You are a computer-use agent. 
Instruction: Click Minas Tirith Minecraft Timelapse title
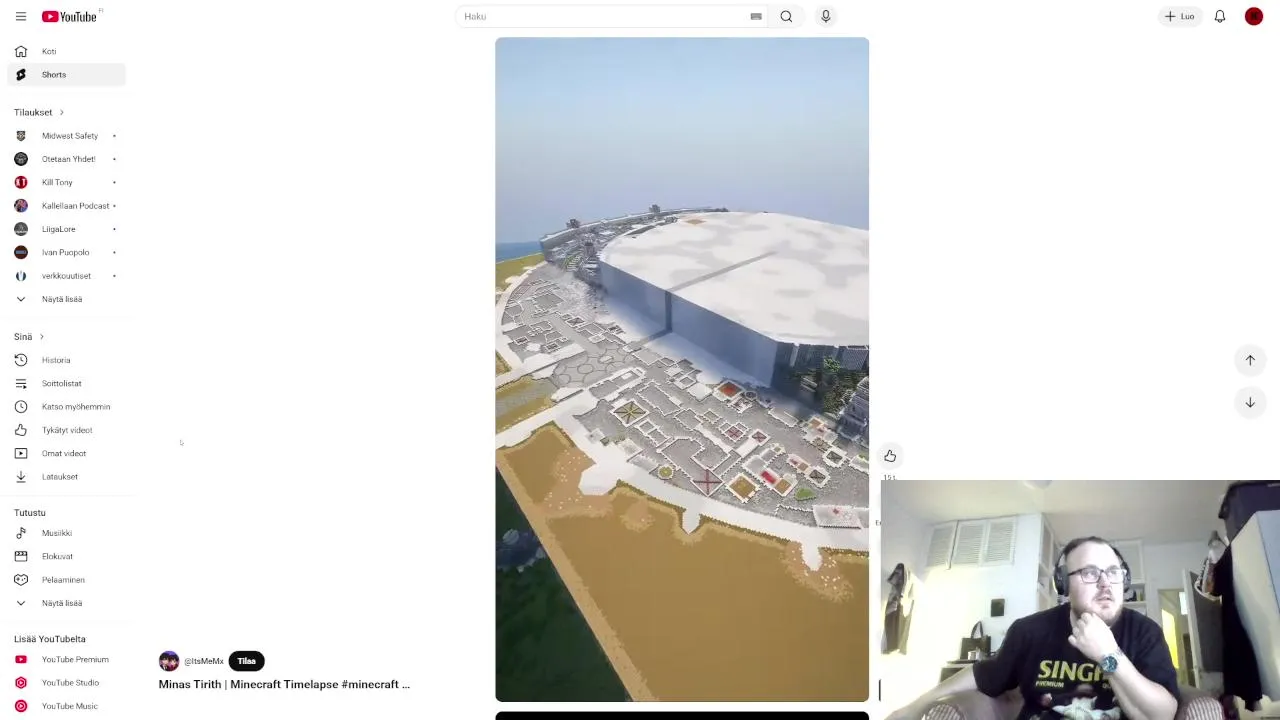click(x=284, y=684)
